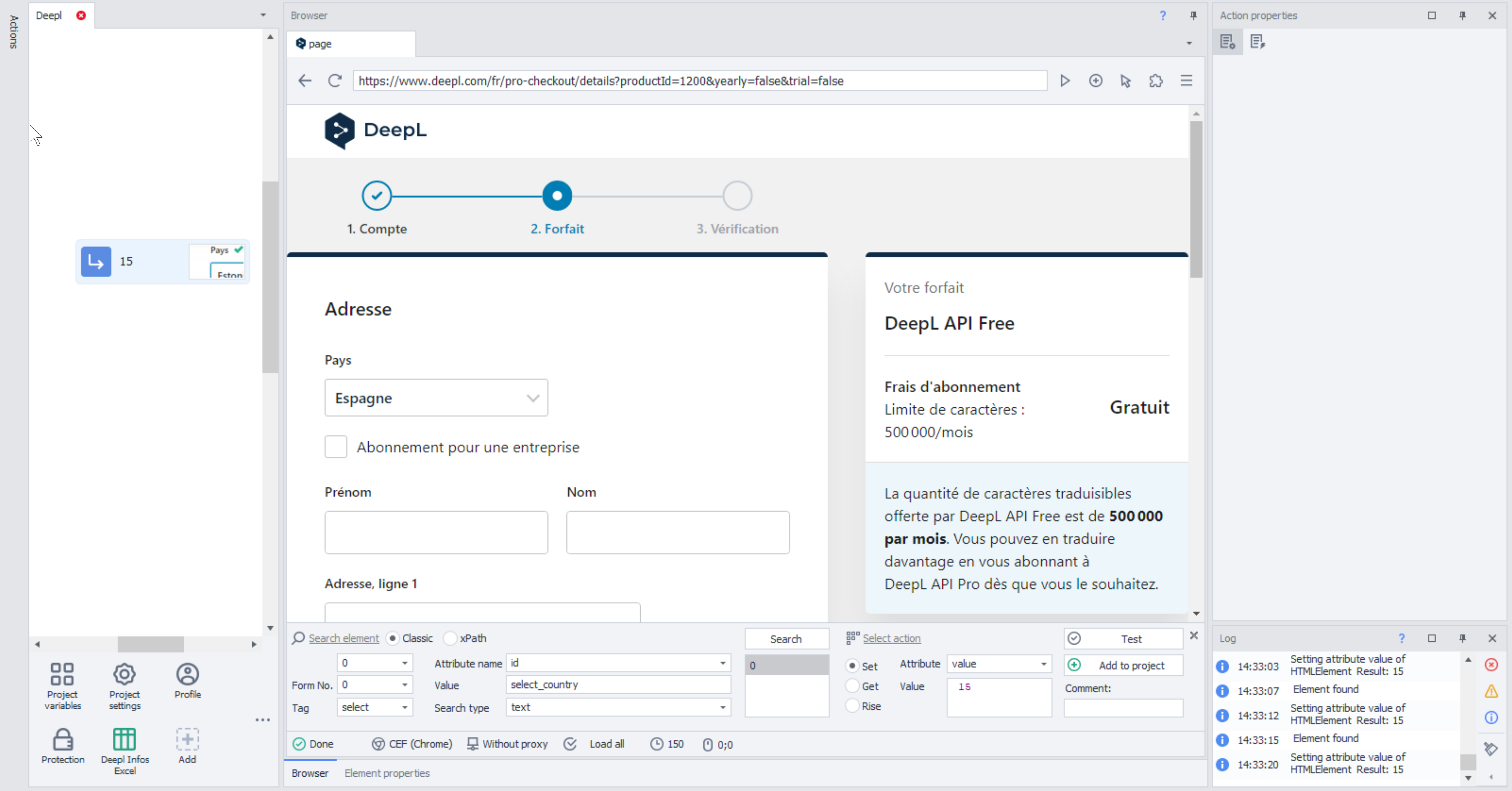The height and width of the screenshot is (791, 1512).
Task: Open Protection settings
Action: 63,746
